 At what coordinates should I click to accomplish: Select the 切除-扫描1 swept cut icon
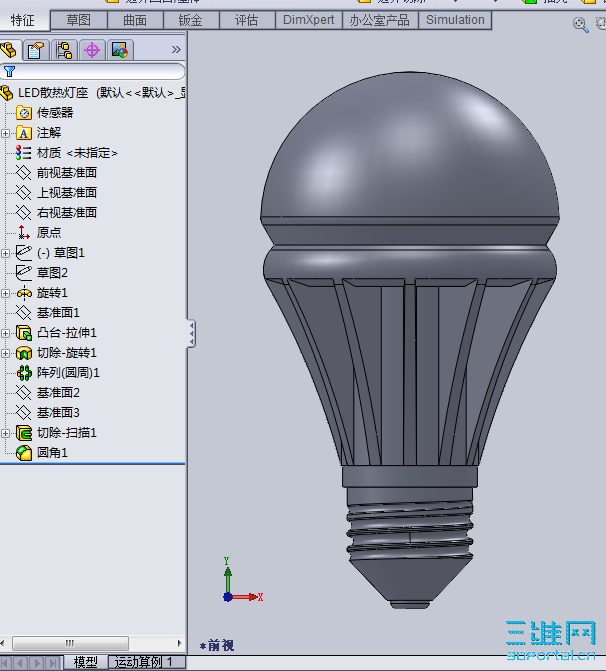(x=24, y=433)
